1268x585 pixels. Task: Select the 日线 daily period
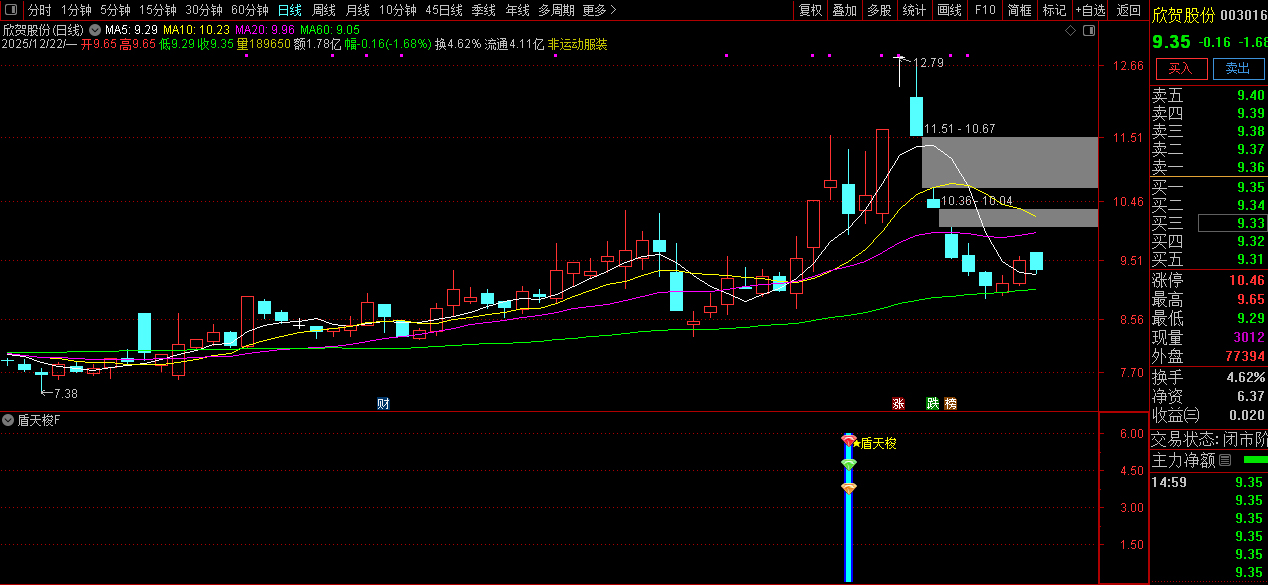[289, 10]
